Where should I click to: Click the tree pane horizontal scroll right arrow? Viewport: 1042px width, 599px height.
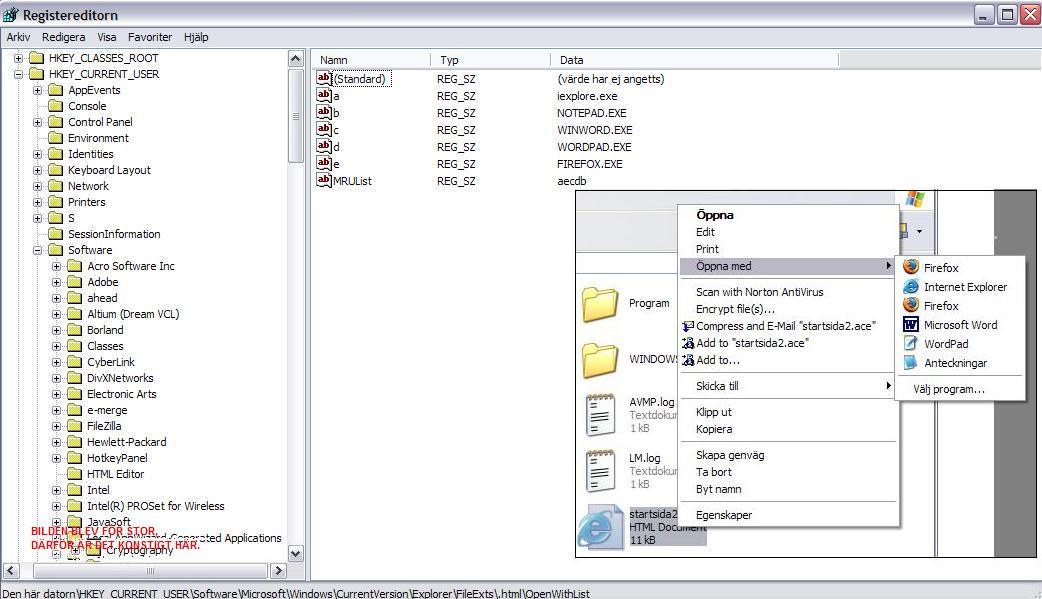(x=278, y=570)
